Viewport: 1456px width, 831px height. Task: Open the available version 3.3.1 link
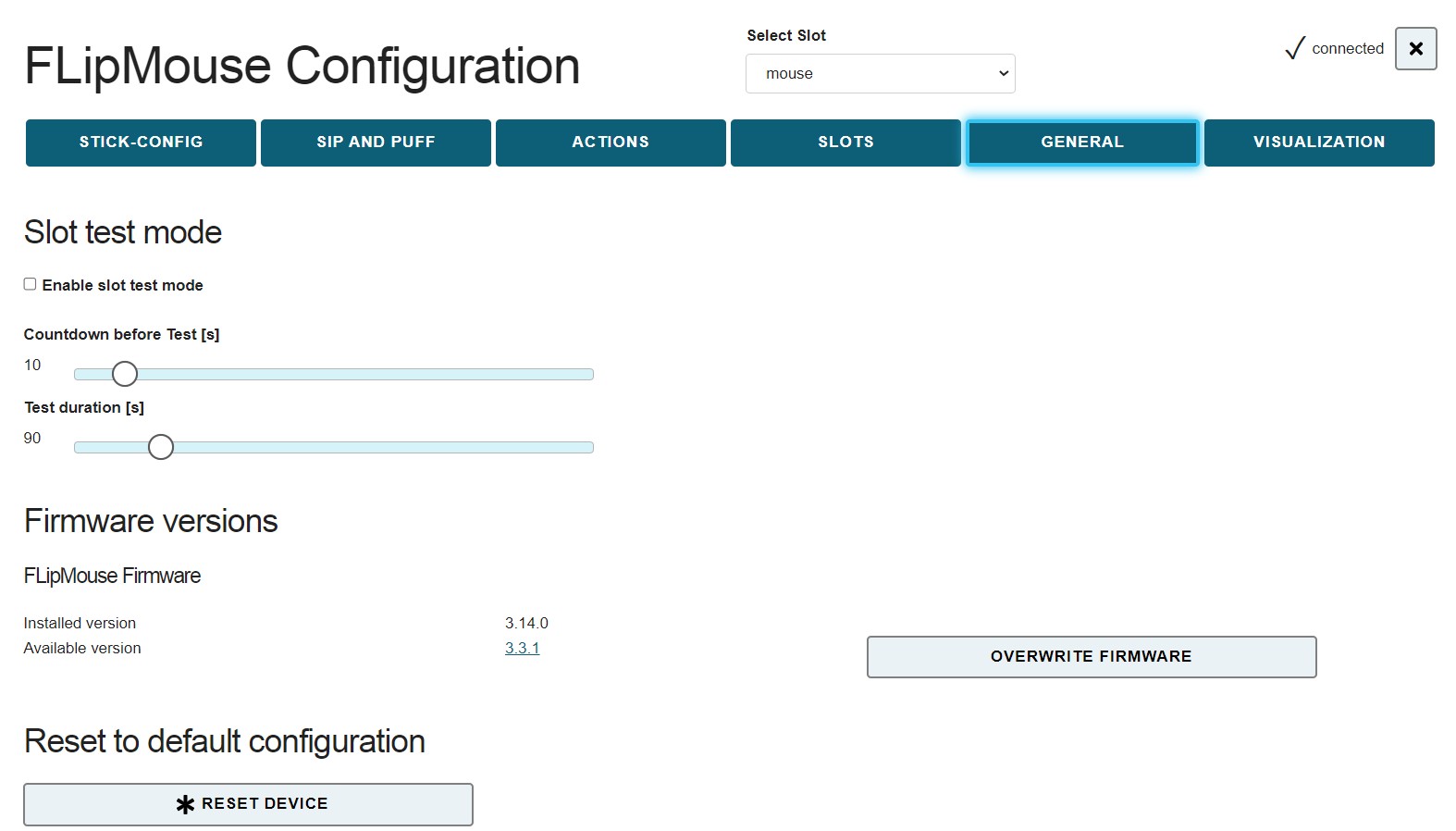coord(522,648)
